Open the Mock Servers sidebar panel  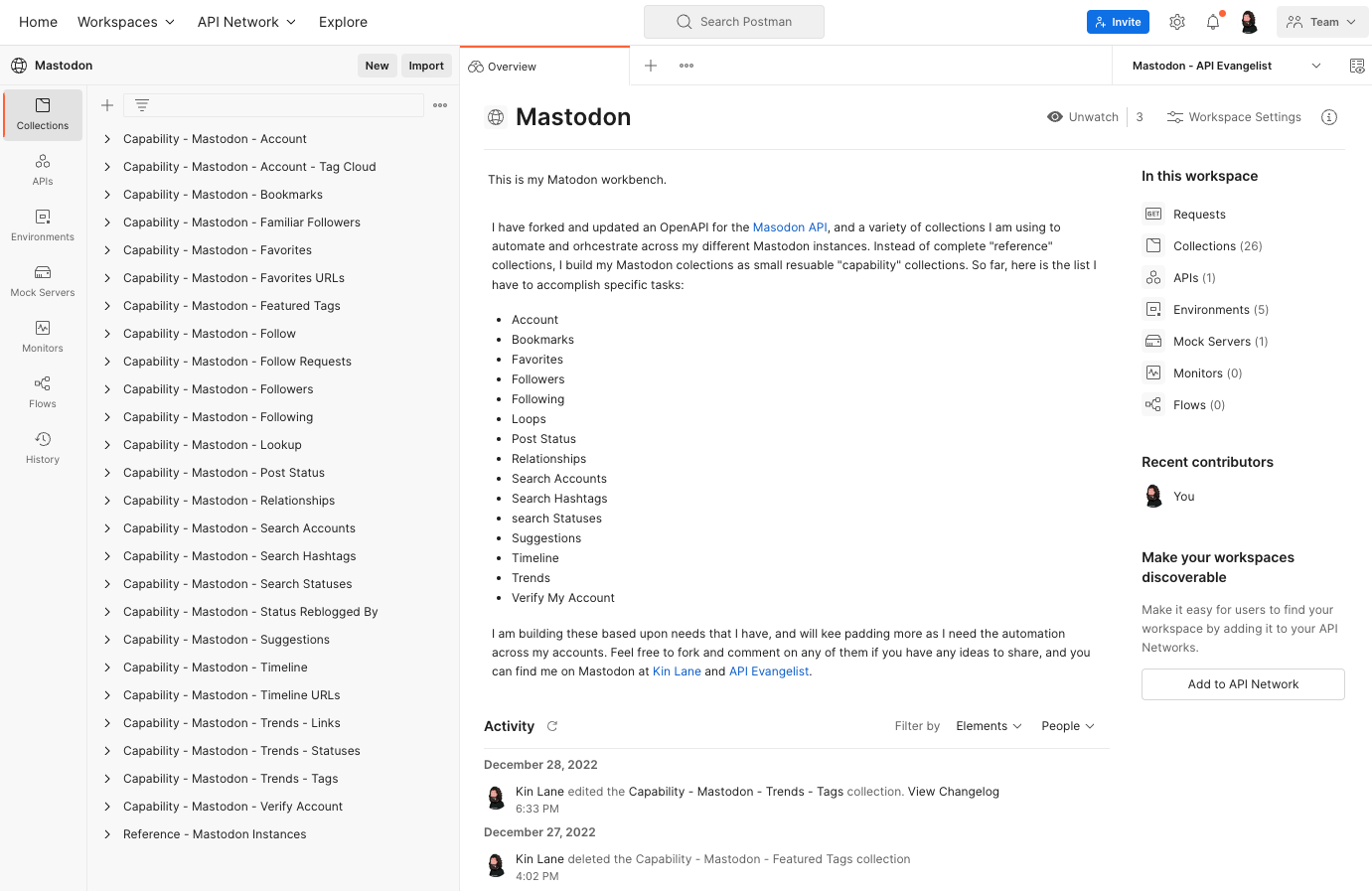point(43,281)
